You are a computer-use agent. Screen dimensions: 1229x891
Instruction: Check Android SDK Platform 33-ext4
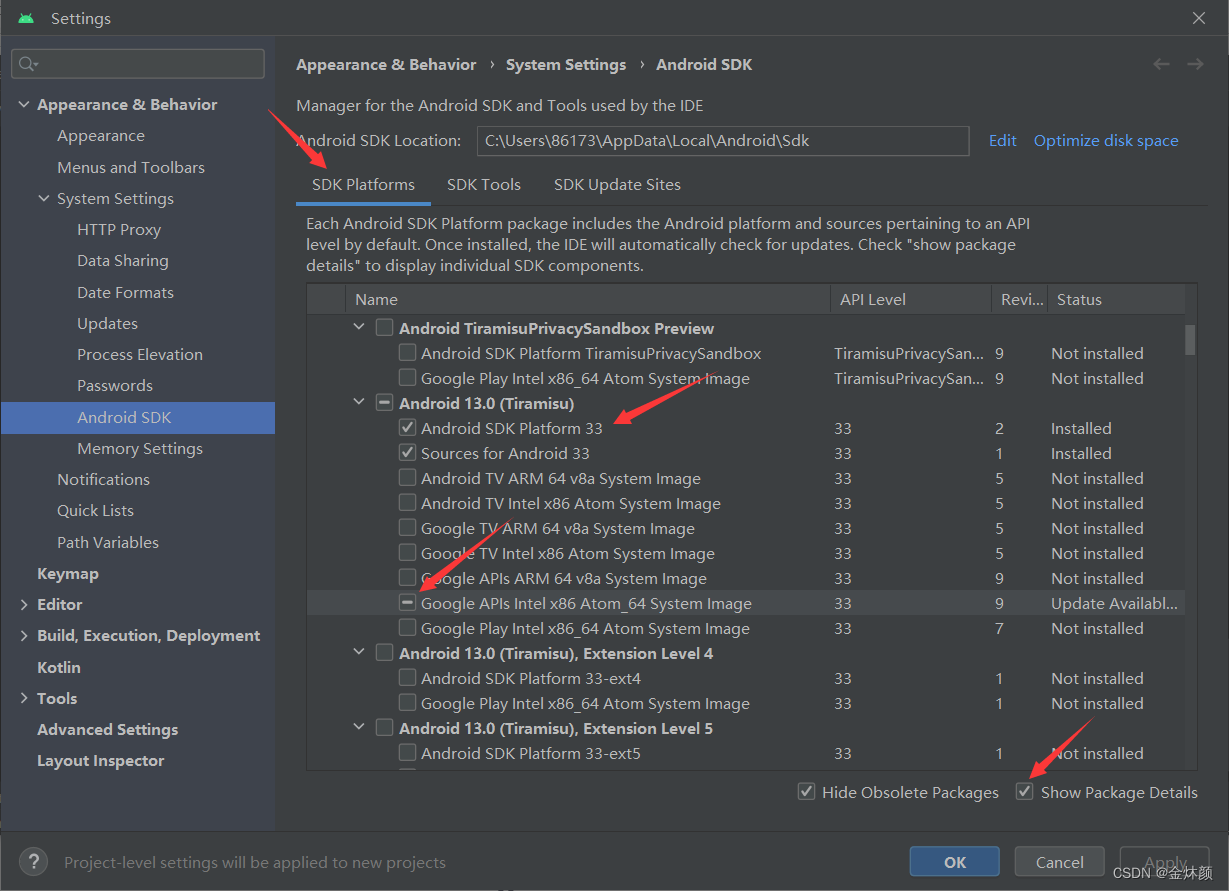tap(408, 678)
